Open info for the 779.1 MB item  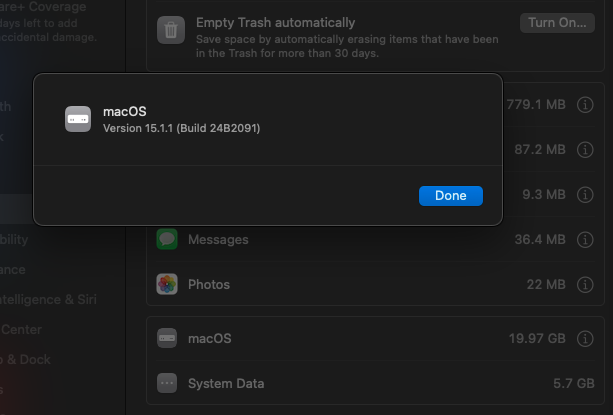point(585,104)
